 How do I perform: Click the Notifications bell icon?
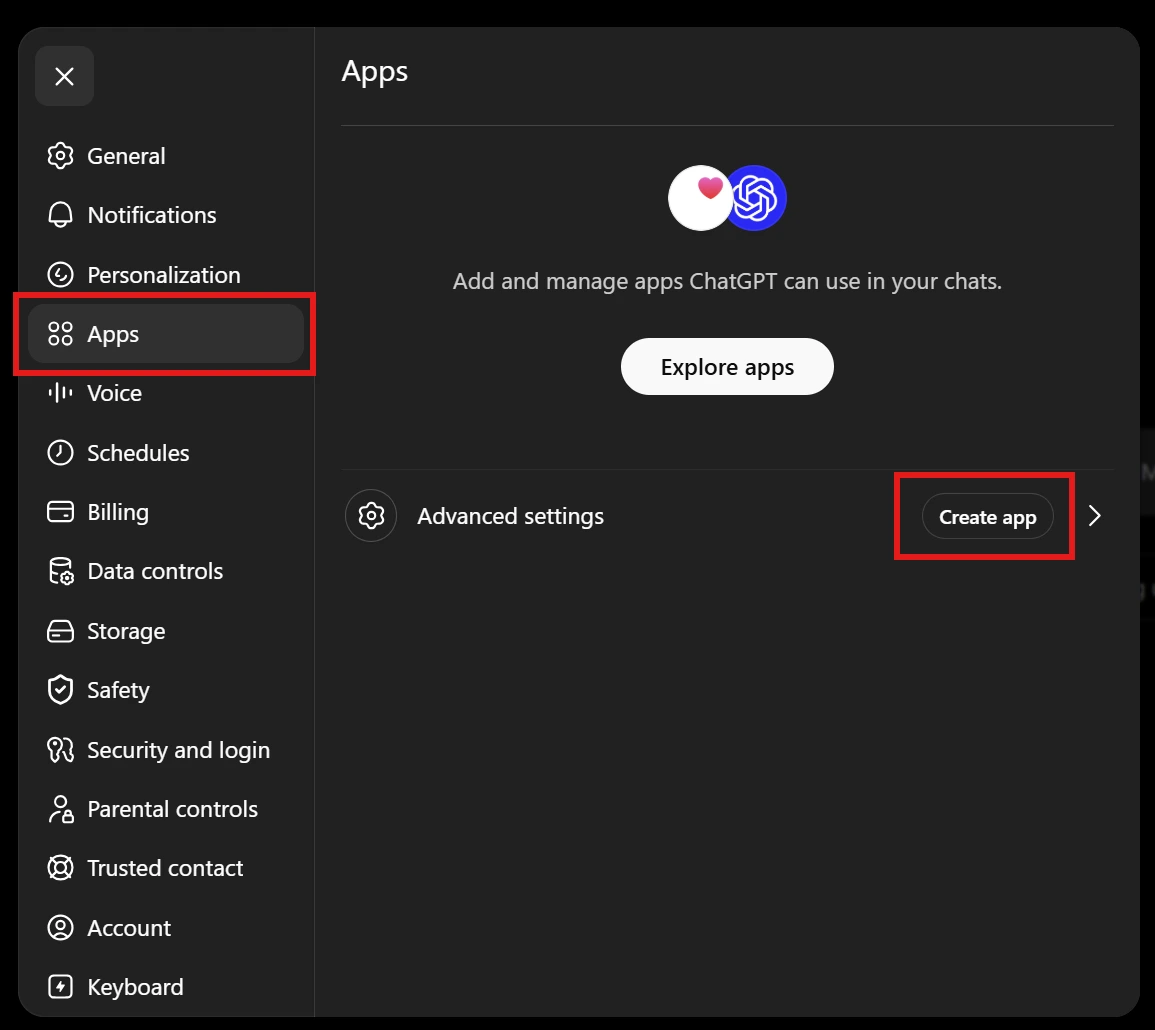[60, 215]
